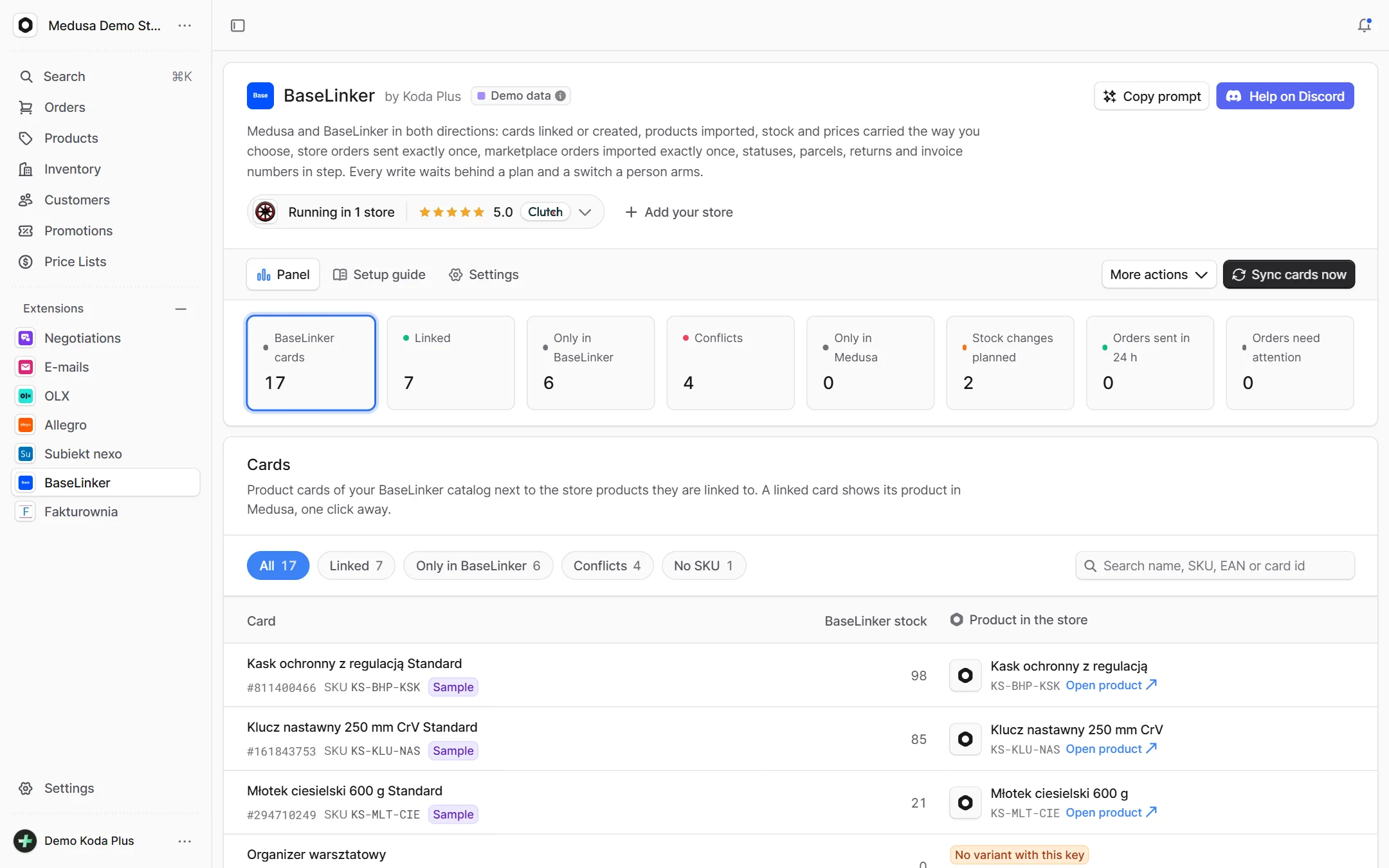Switch to the Setup guide tab
Viewport: 1389px width, 868px height.
click(x=379, y=275)
